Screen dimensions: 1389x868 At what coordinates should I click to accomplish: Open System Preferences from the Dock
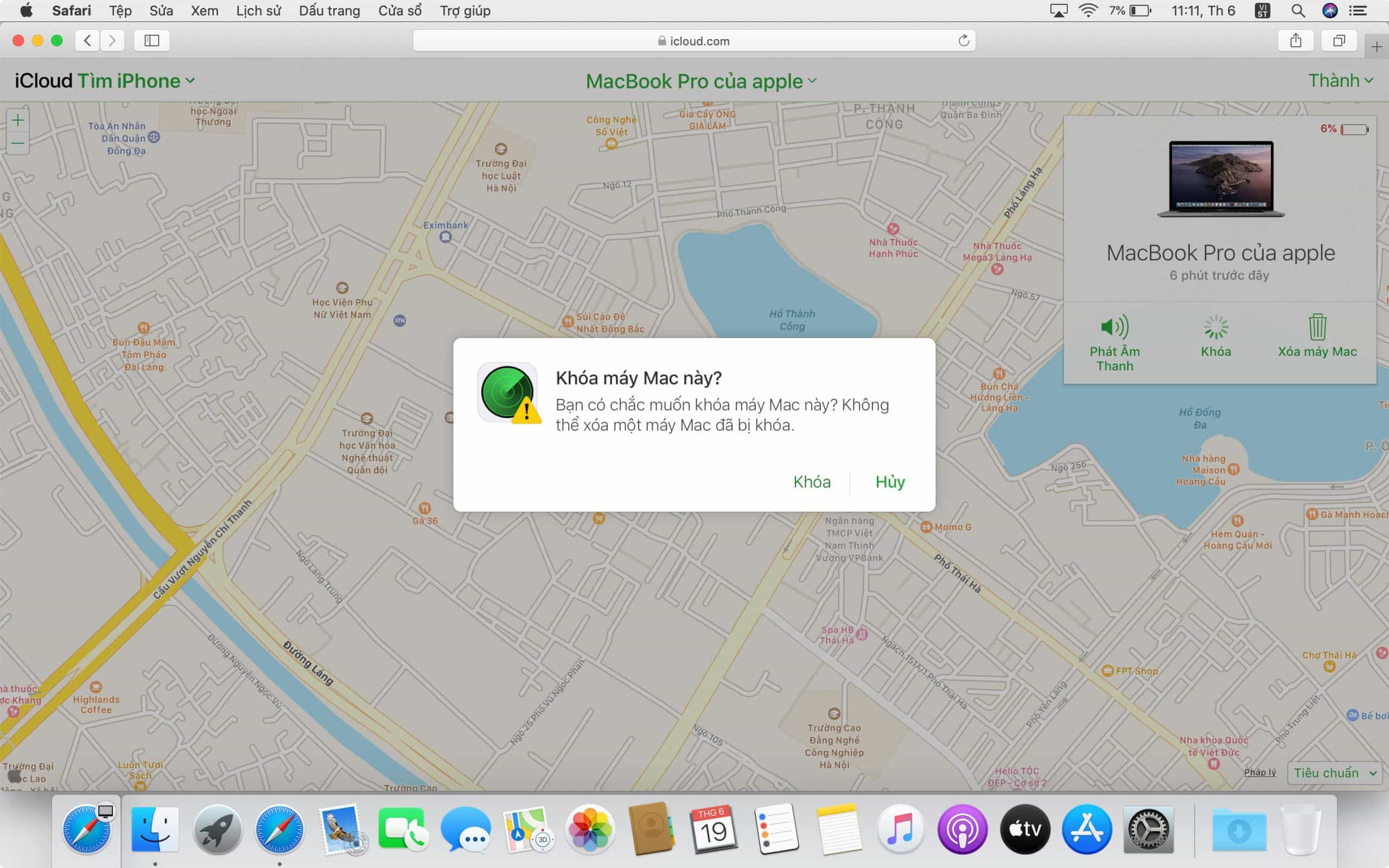coord(1149,829)
